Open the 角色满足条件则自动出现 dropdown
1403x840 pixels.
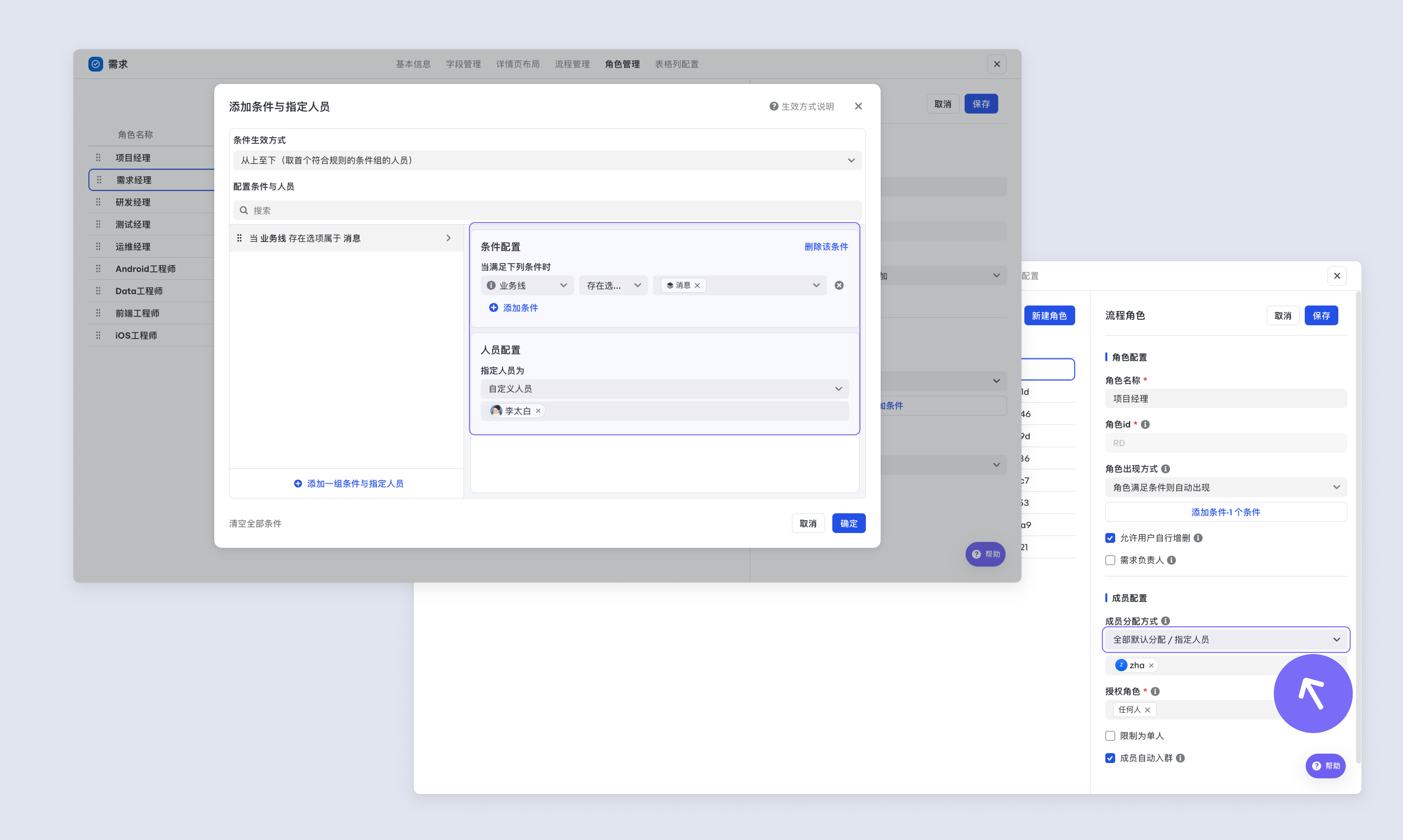click(x=1226, y=487)
